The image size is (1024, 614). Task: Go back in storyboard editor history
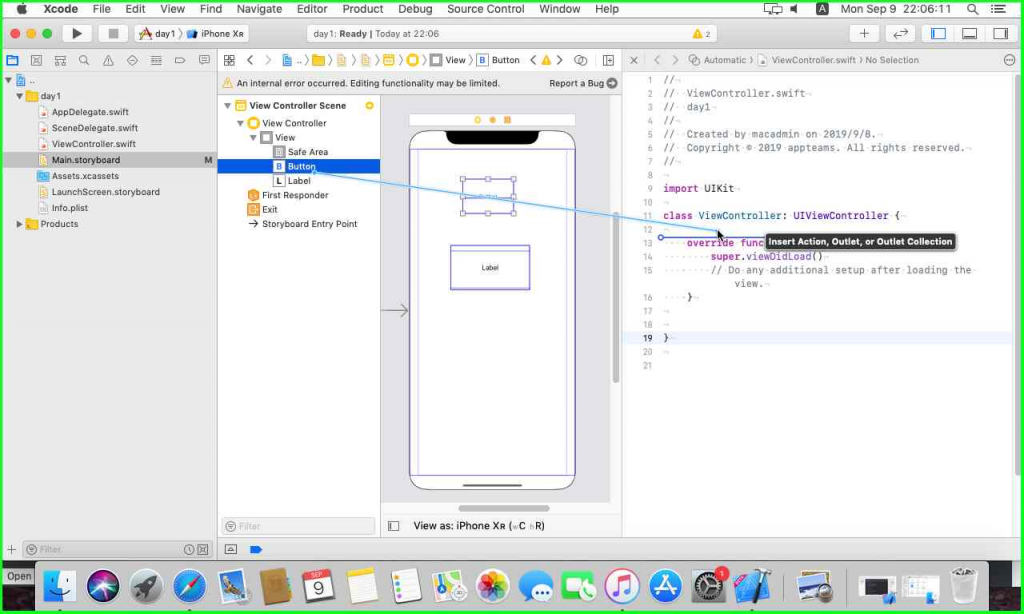click(x=250, y=60)
